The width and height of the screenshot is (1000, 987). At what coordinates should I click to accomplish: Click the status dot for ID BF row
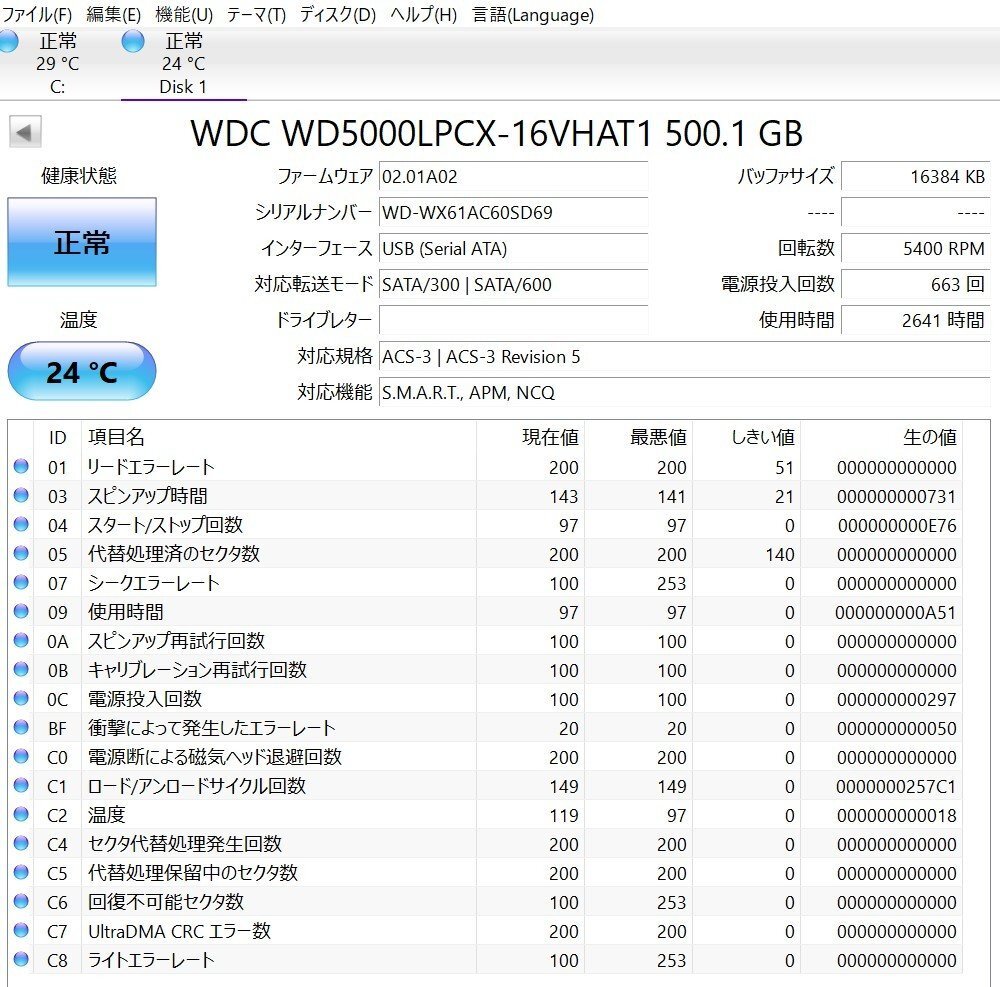21,727
